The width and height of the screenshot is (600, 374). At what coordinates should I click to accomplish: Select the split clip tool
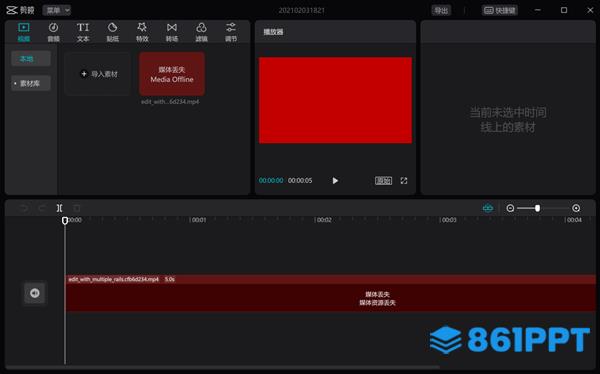point(60,208)
